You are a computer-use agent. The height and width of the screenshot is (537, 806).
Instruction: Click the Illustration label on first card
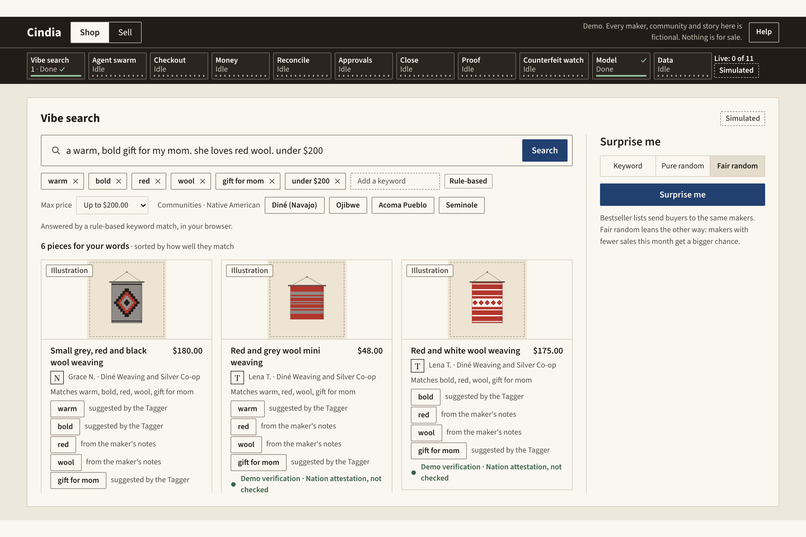69,270
